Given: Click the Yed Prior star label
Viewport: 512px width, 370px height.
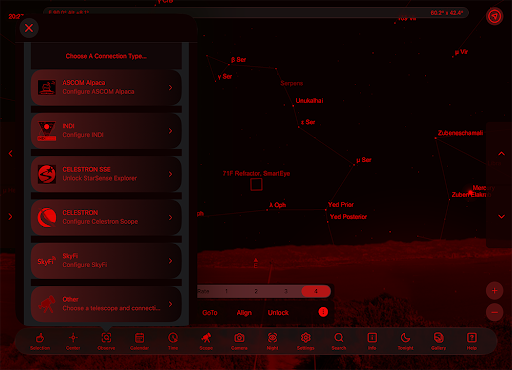Looking at the screenshot, I should point(341,205).
